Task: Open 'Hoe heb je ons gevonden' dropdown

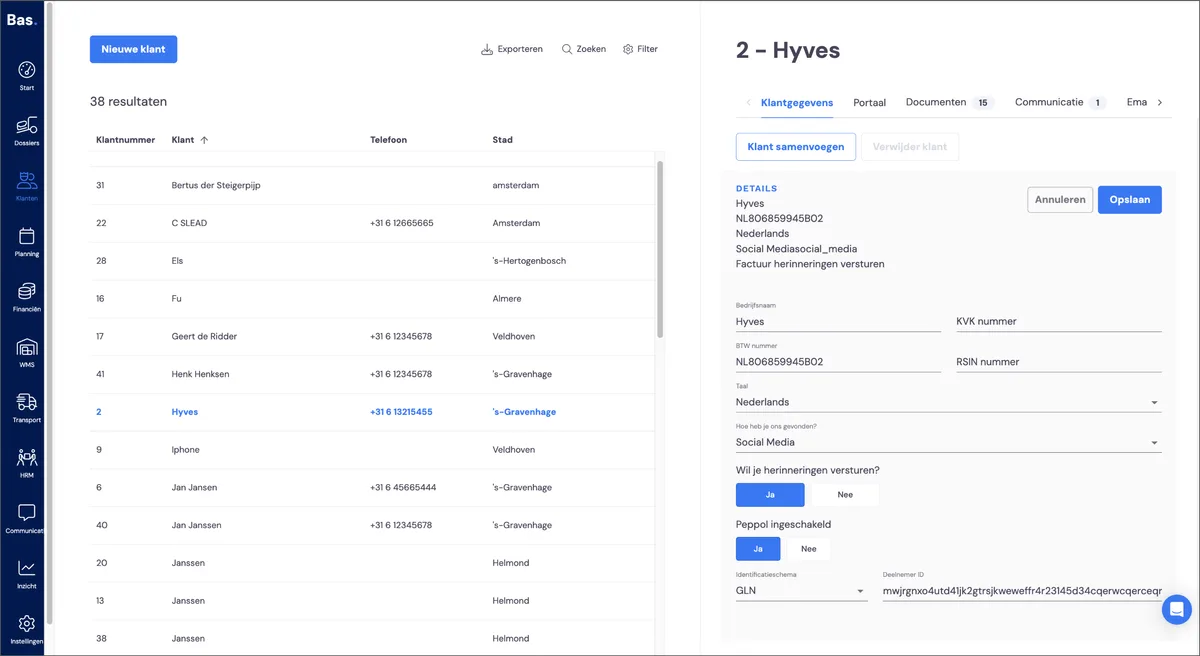Action: coord(949,442)
